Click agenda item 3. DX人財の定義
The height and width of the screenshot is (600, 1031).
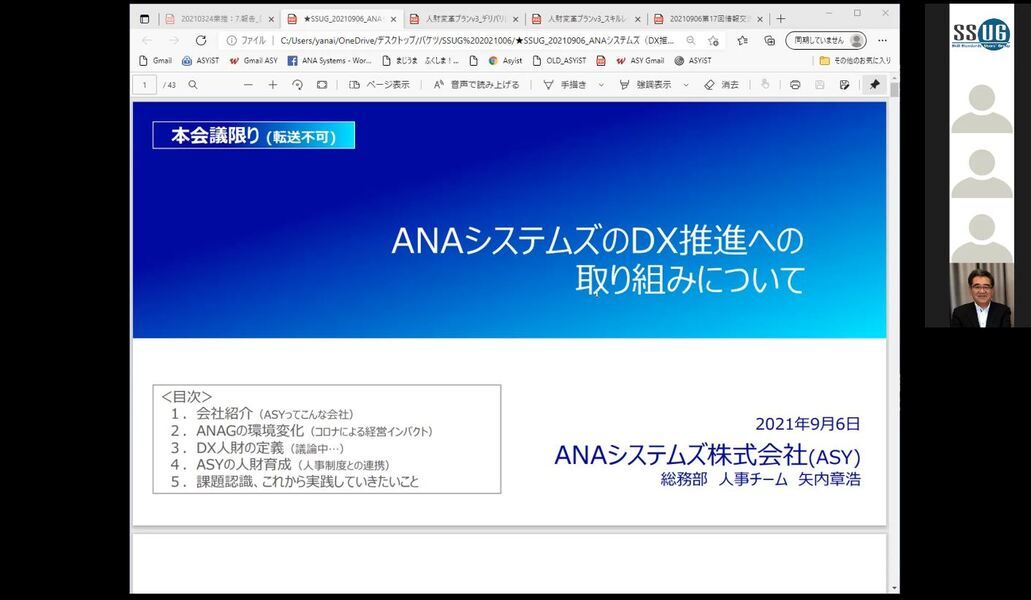[x=256, y=448]
